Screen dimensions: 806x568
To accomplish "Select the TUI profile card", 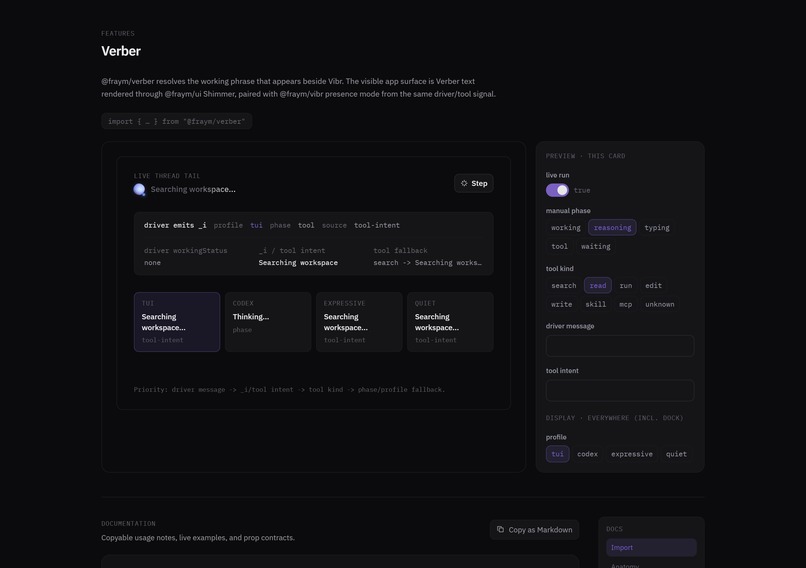I will [177, 322].
